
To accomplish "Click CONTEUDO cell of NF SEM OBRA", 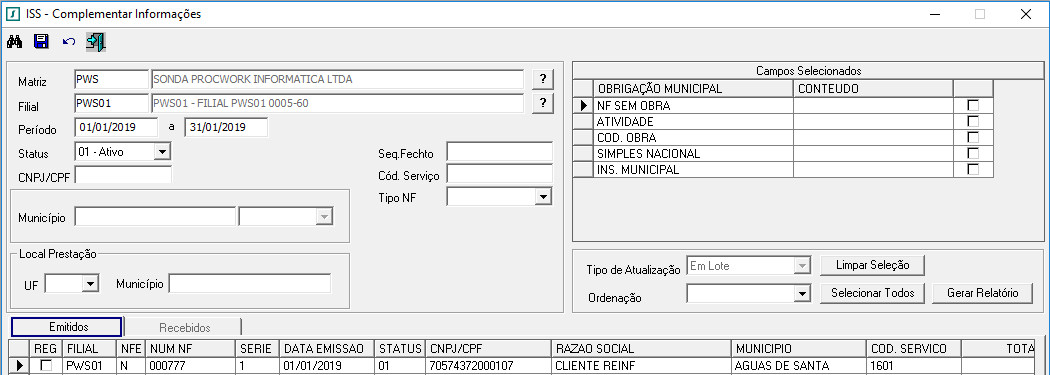I will pyautogui.click(x=873, y=105).
